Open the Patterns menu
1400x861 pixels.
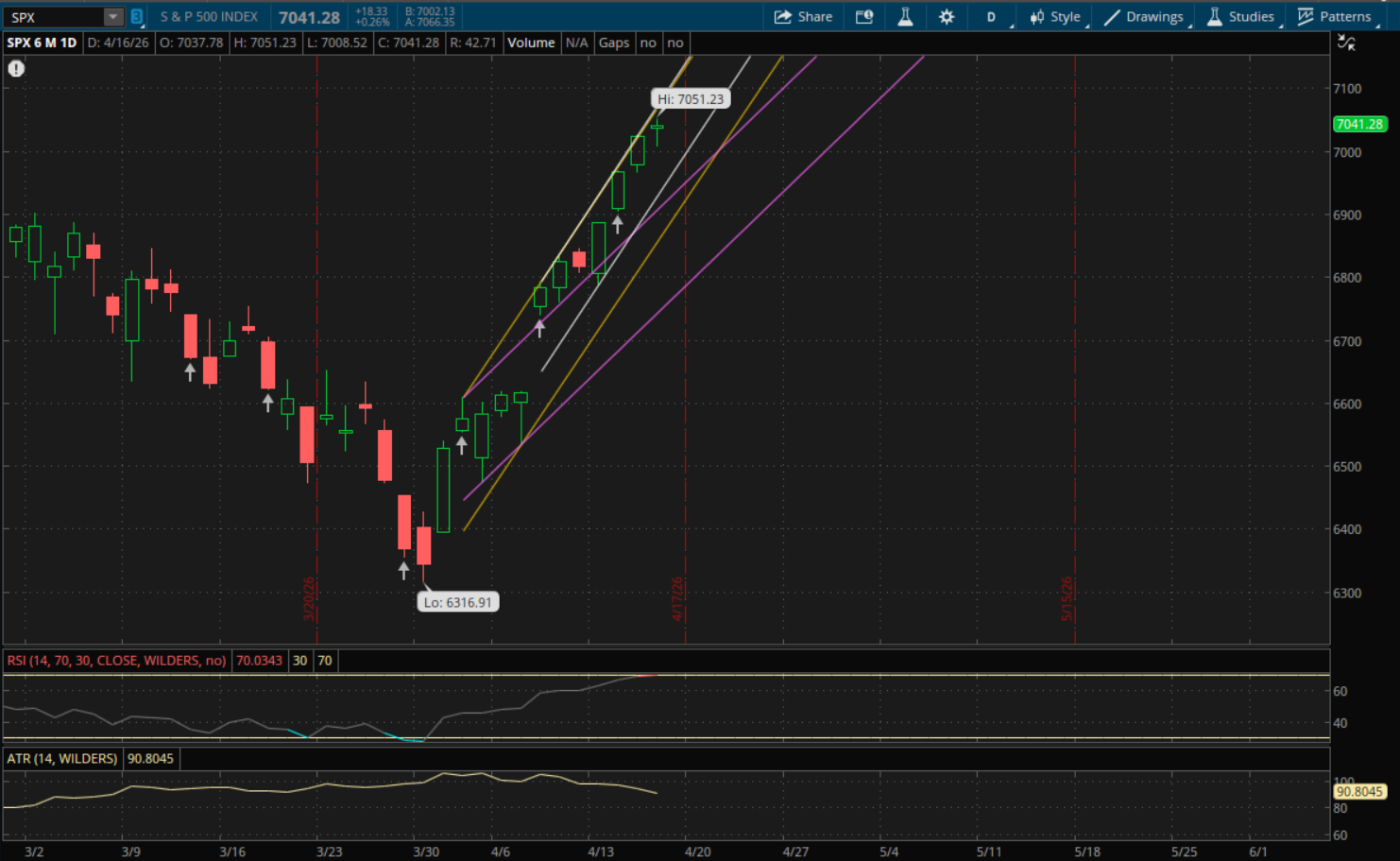pyautogui.click(x=1334, y=17)
